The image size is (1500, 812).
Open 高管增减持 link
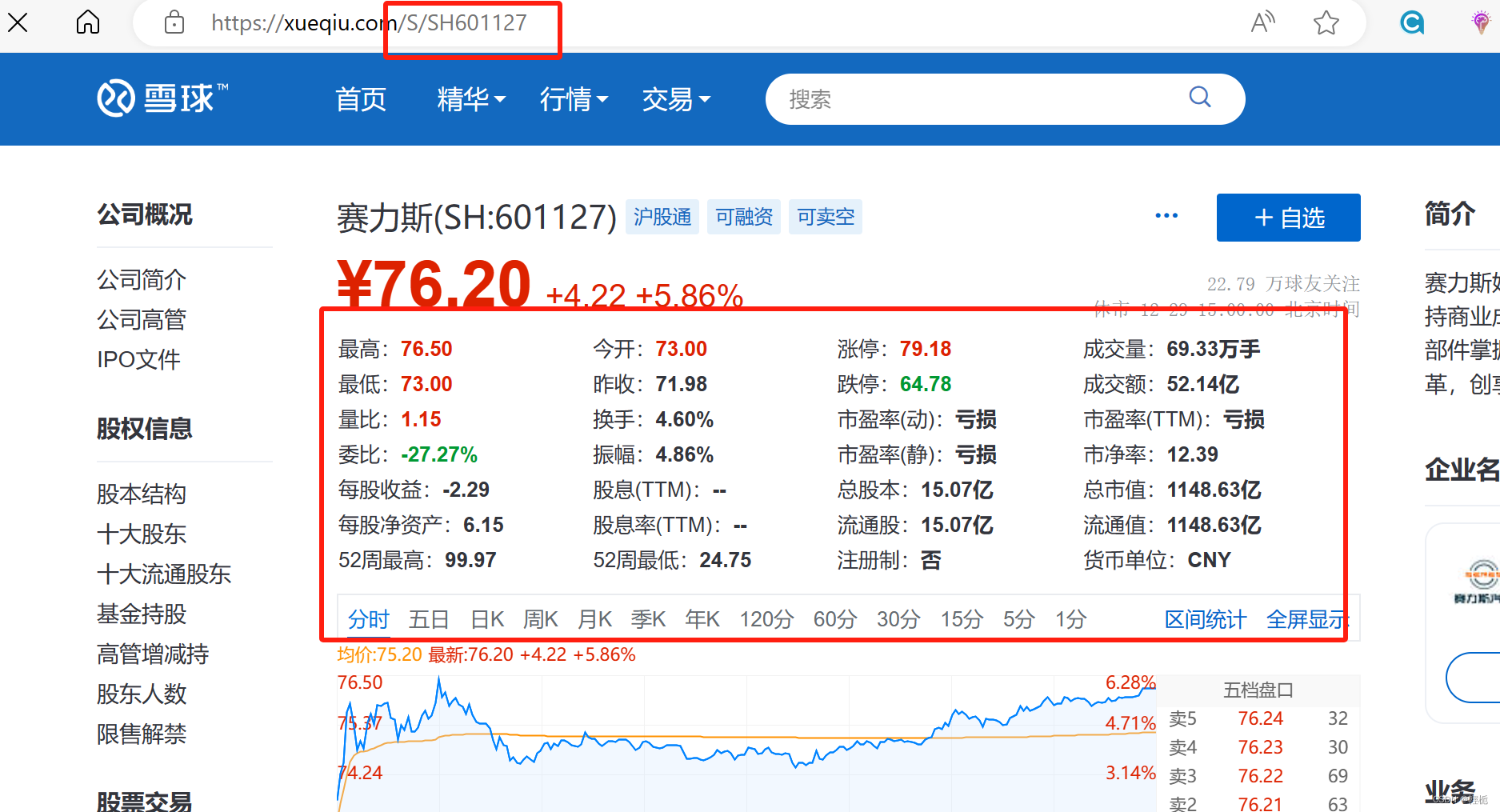[x=153, y=654]
